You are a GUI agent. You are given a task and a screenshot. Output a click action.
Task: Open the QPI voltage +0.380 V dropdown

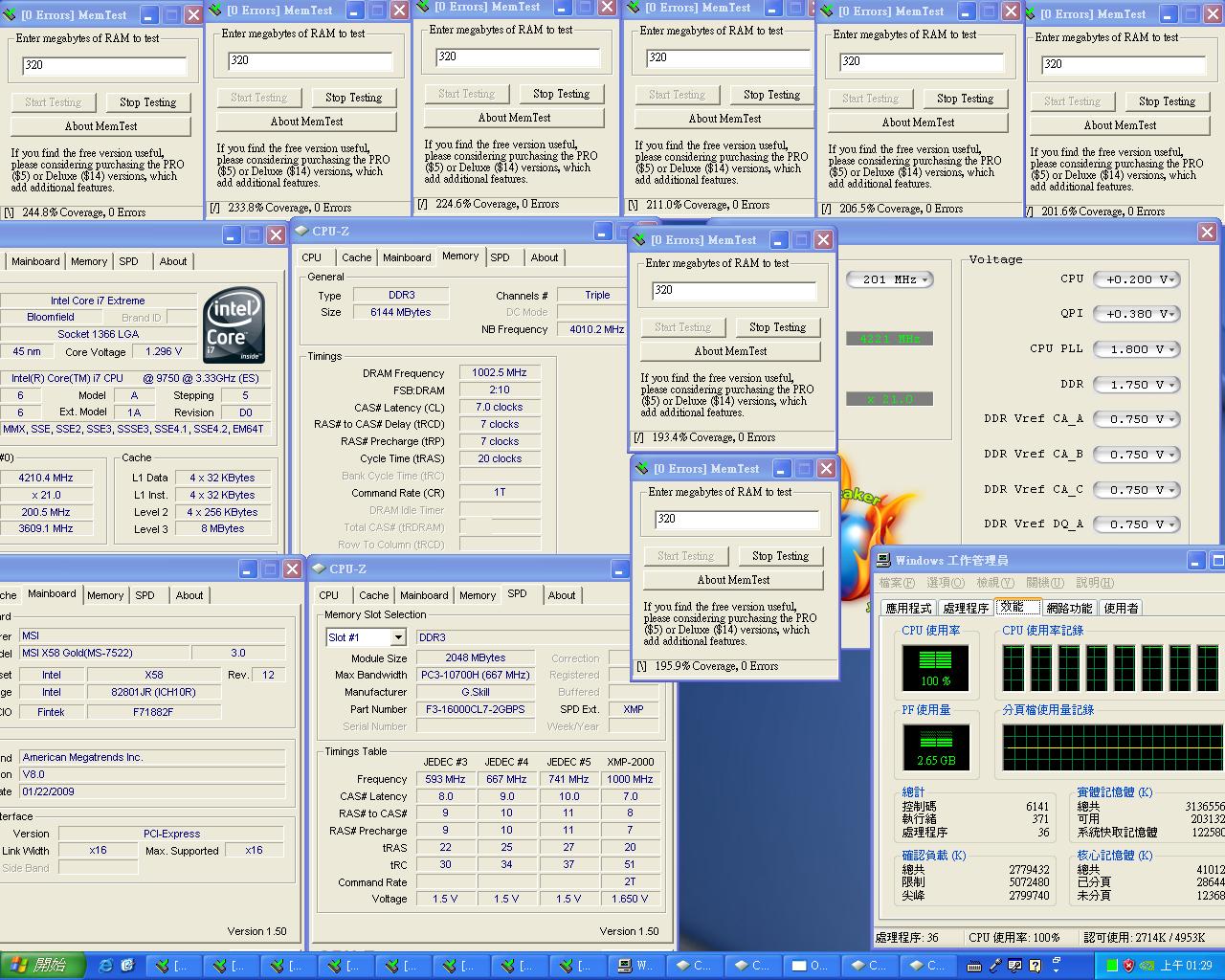(x=1137, y=314)
